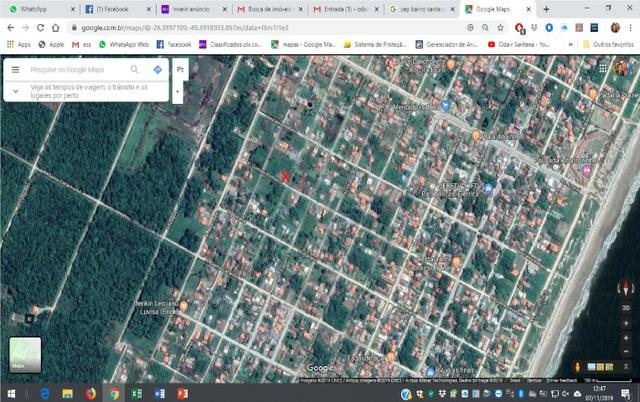The width and height of the screenshot is (640, 402).
Task: Open the WhatsApp Web bookmark
Action: tap(124, 44)
